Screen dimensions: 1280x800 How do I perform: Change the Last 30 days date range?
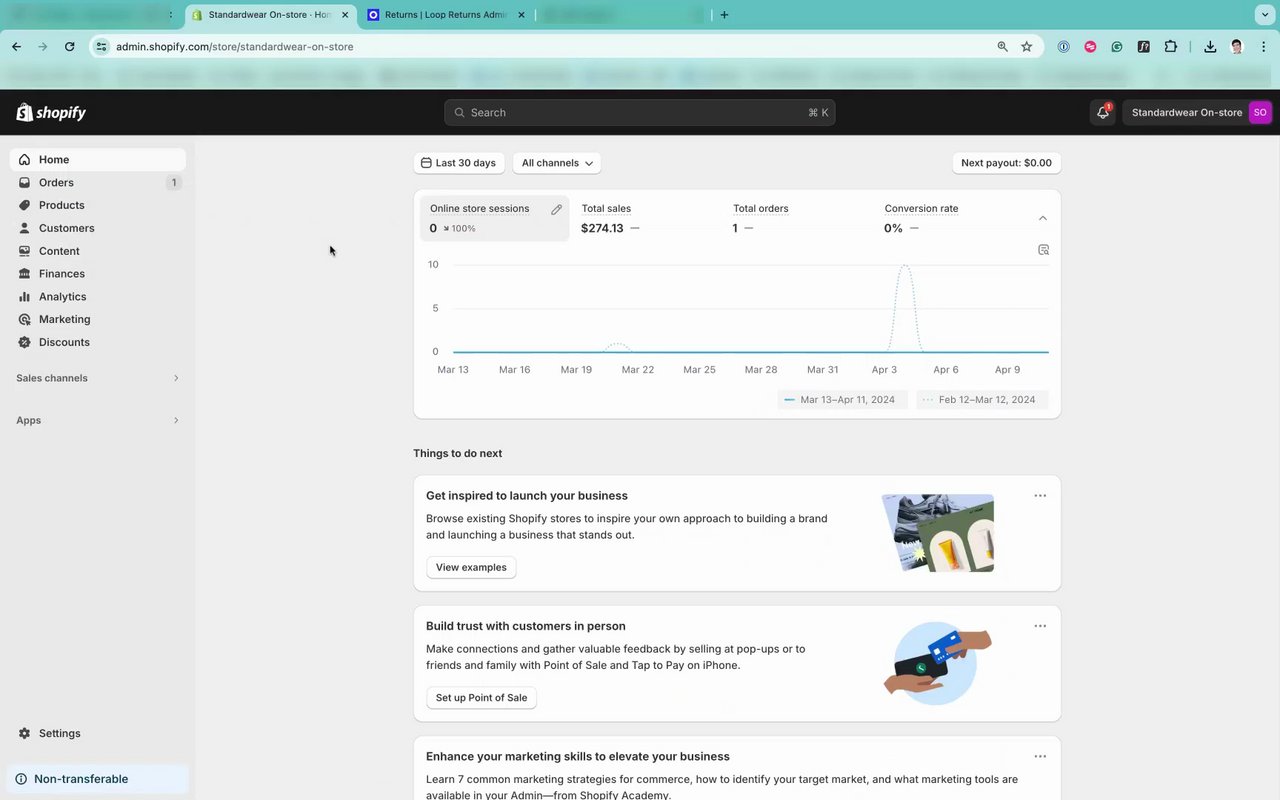point(458,163)
